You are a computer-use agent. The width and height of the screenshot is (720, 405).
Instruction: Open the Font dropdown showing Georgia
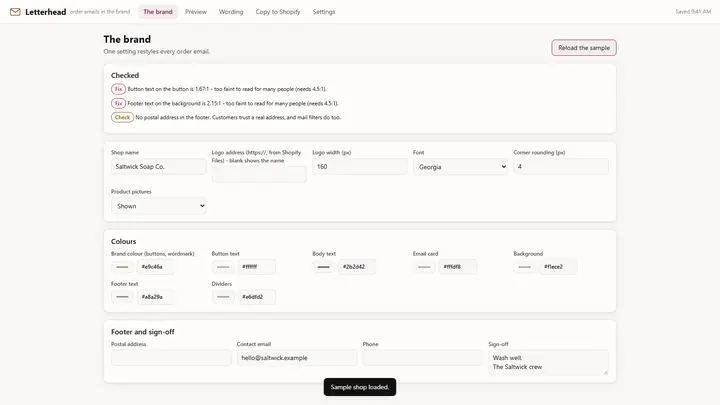point(461,167)
